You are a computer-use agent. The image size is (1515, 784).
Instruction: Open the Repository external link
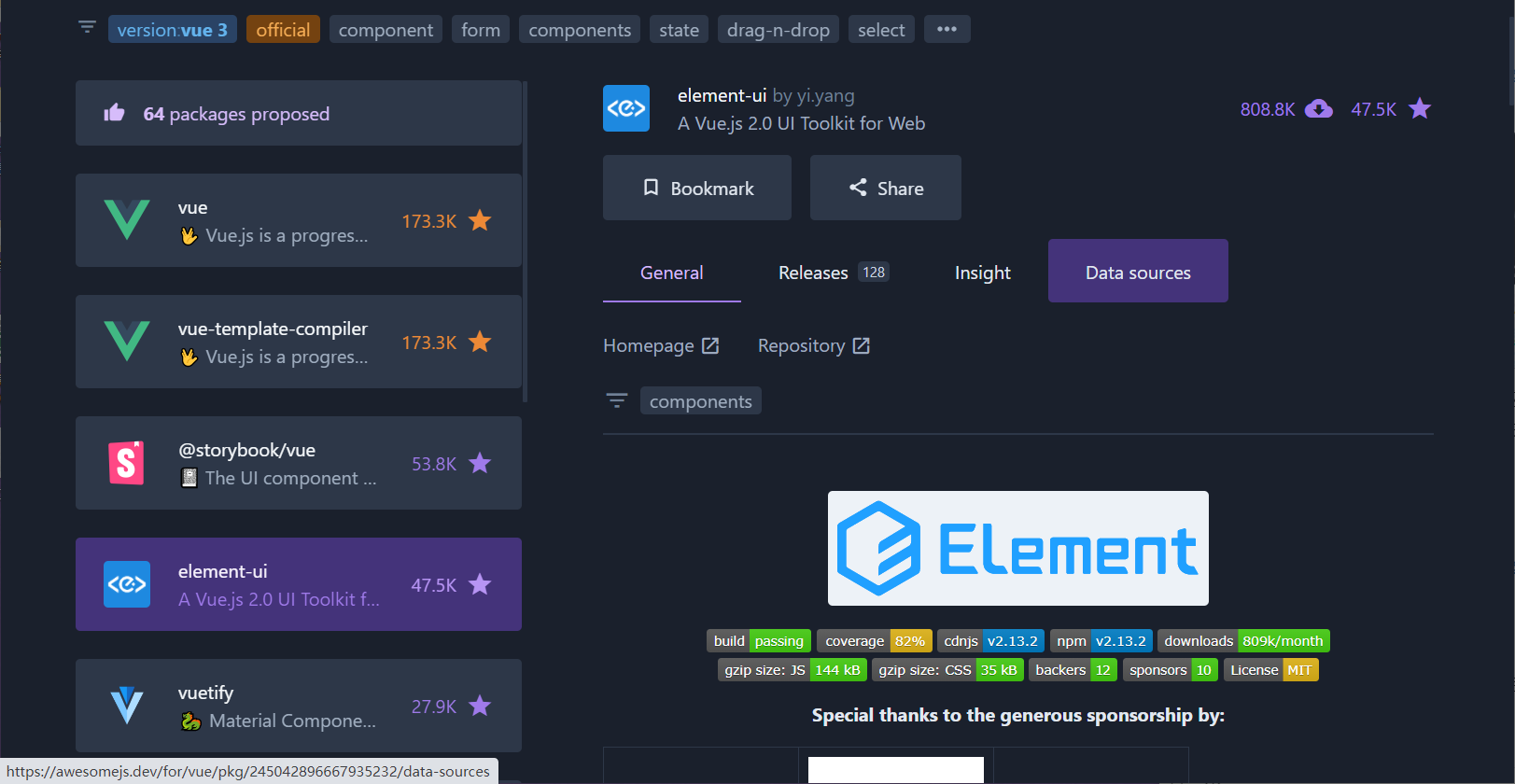[x=814, y=345]
